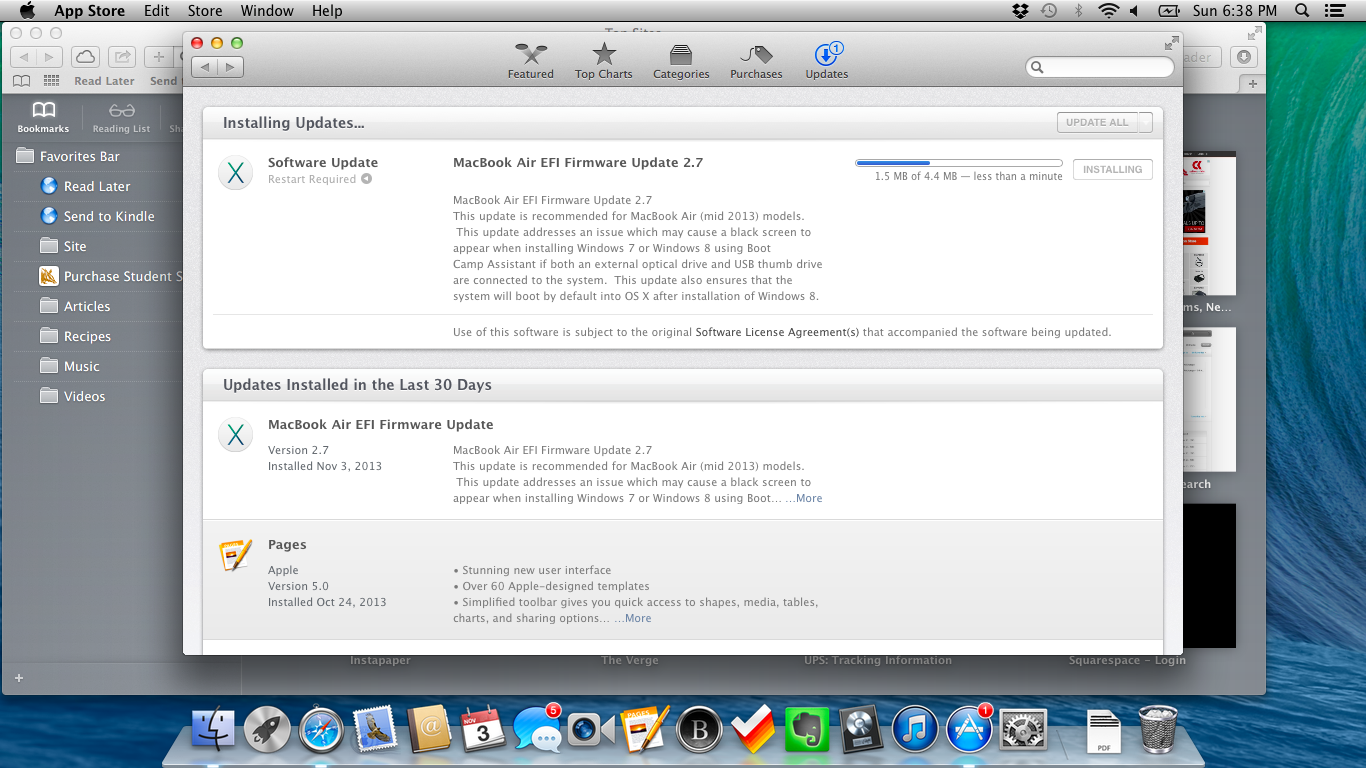
Task: Open Evernote from the Dock
Action: pos(808,729)
